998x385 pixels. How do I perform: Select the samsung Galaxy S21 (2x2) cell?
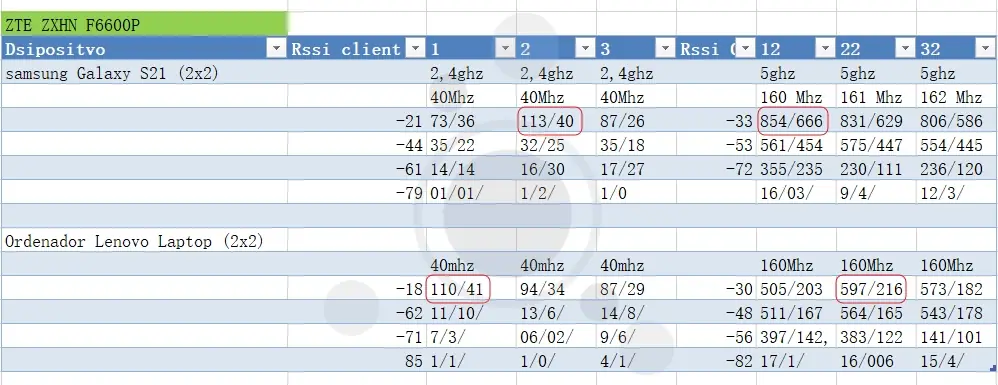(x=144, y=73)
